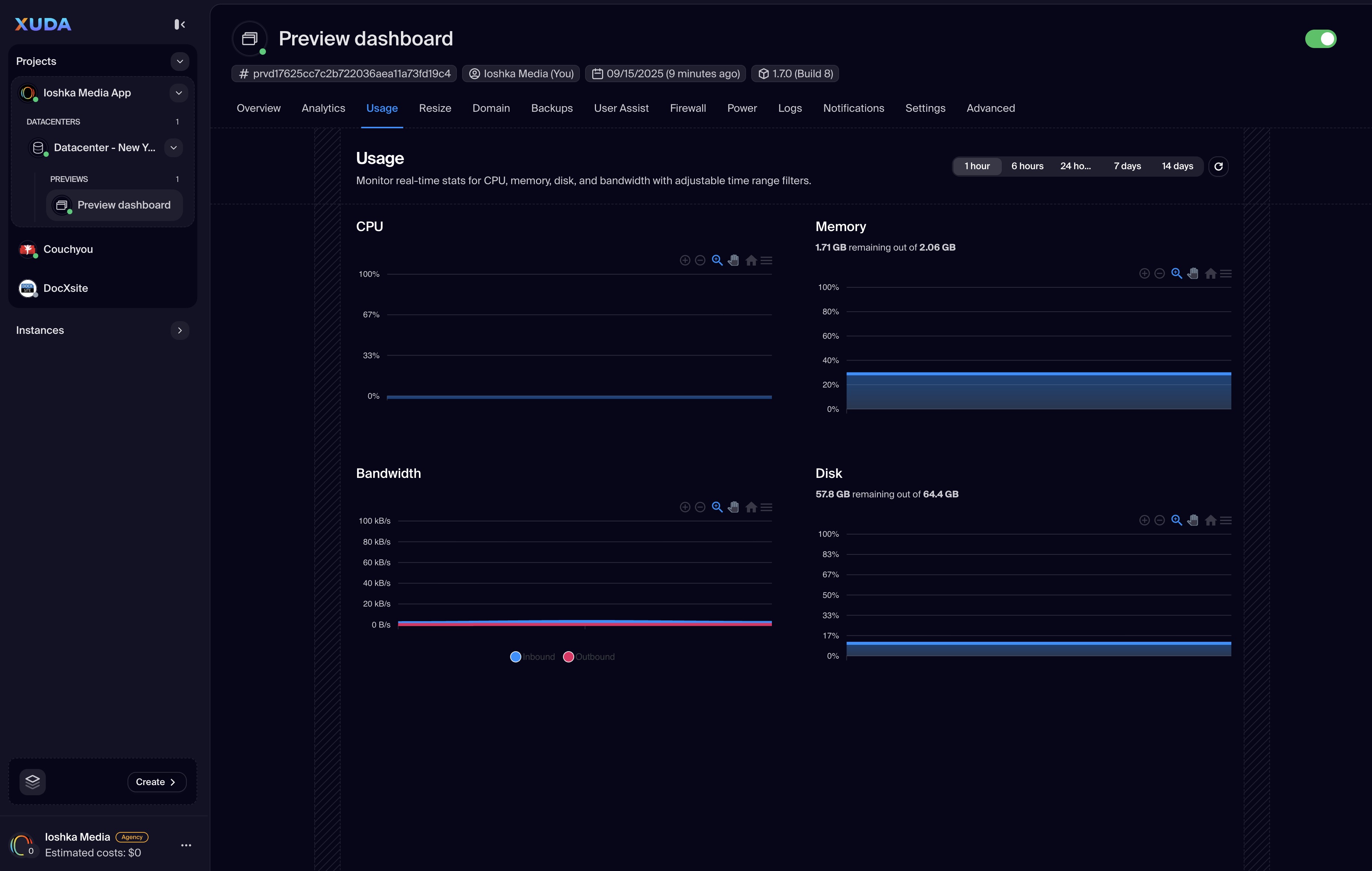The height and width of the screenshot is (871, 1372).
Task: Click the refresh usage stats icon
Action: click(1218, 166)
